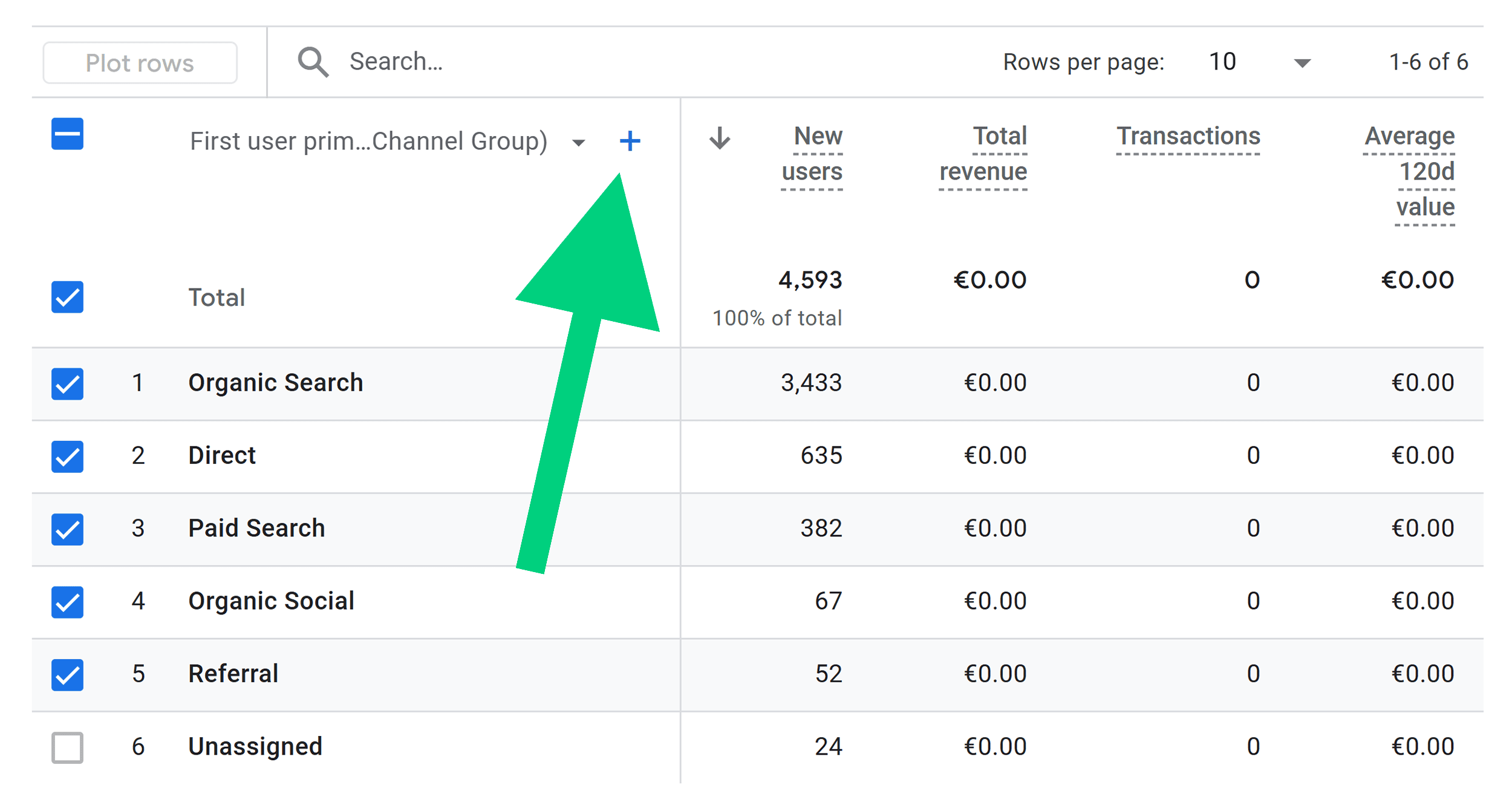Open the Rows per page selector

pyautogui.click(x=1222, y=61)
